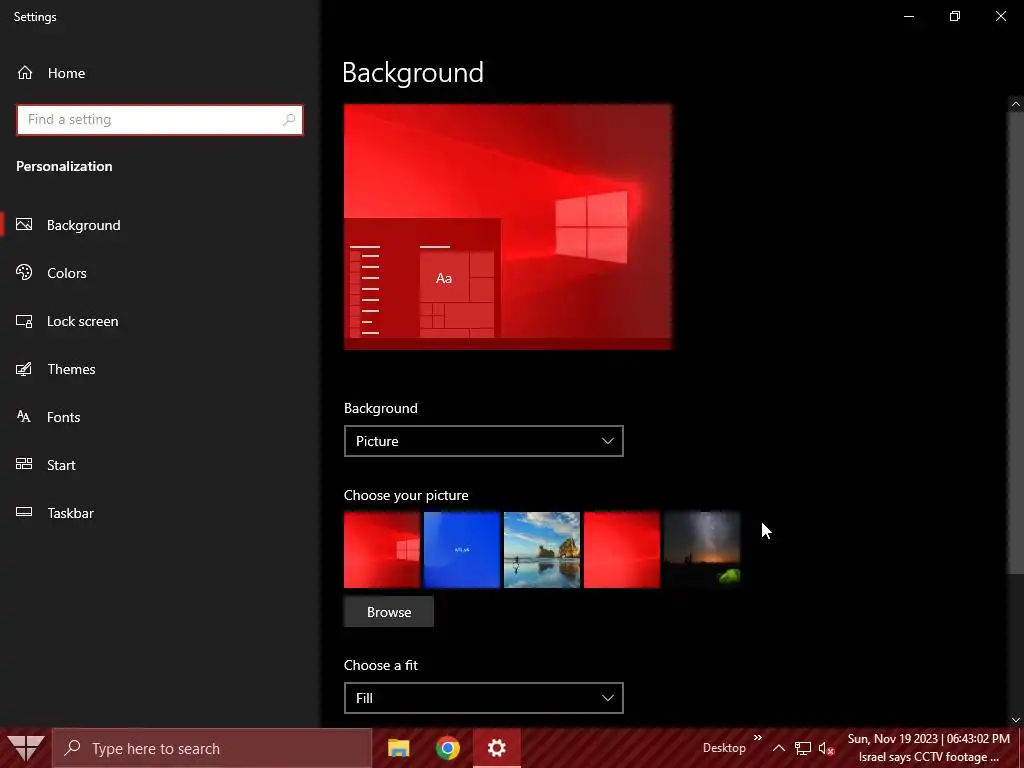The width and height of the screenshot is (1024, 768).
Task: Click the muted volume tray icon
Action: pyautogui.click(x=826, y=748)
